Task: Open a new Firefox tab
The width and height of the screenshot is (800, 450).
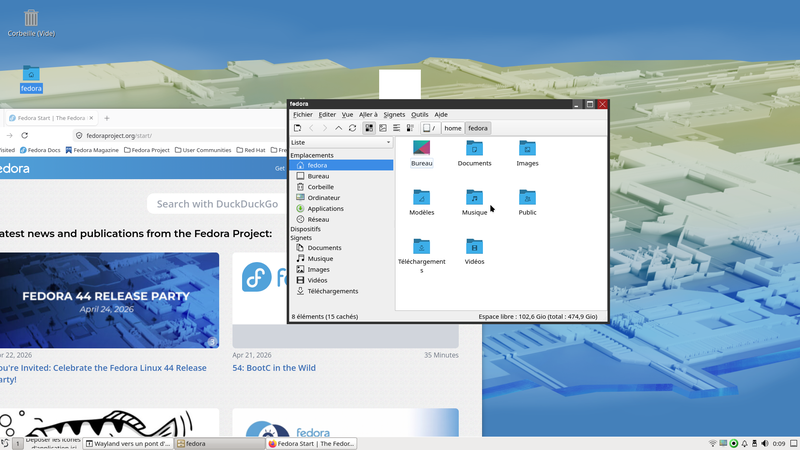Action: 107,118
